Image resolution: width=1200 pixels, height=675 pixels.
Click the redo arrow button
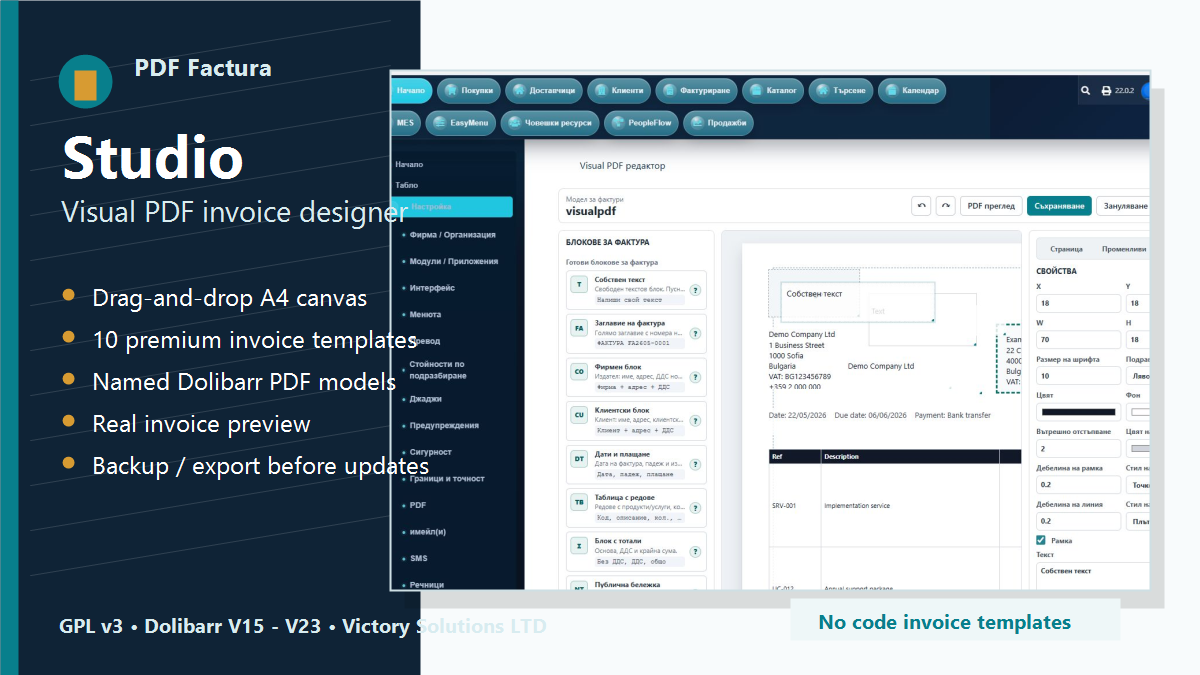(x=945, y=206)
